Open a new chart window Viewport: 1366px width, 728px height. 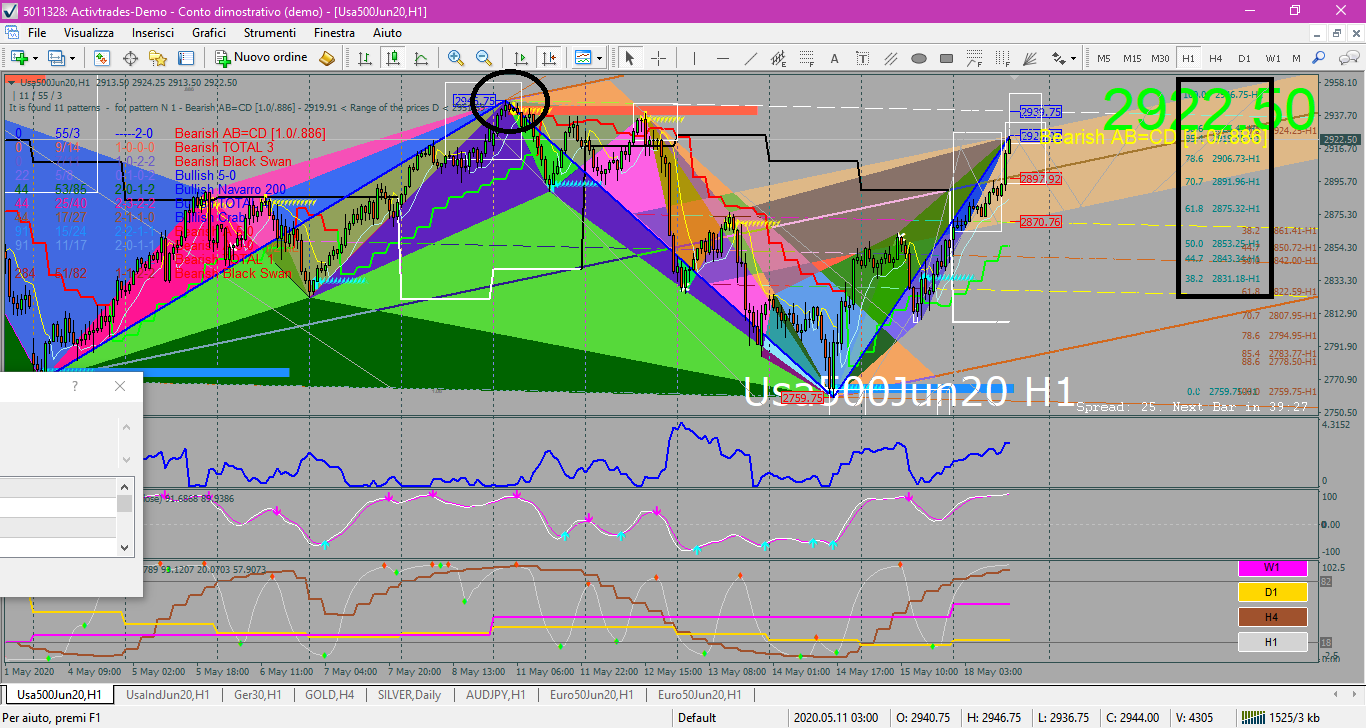click(x=19, y=58)
